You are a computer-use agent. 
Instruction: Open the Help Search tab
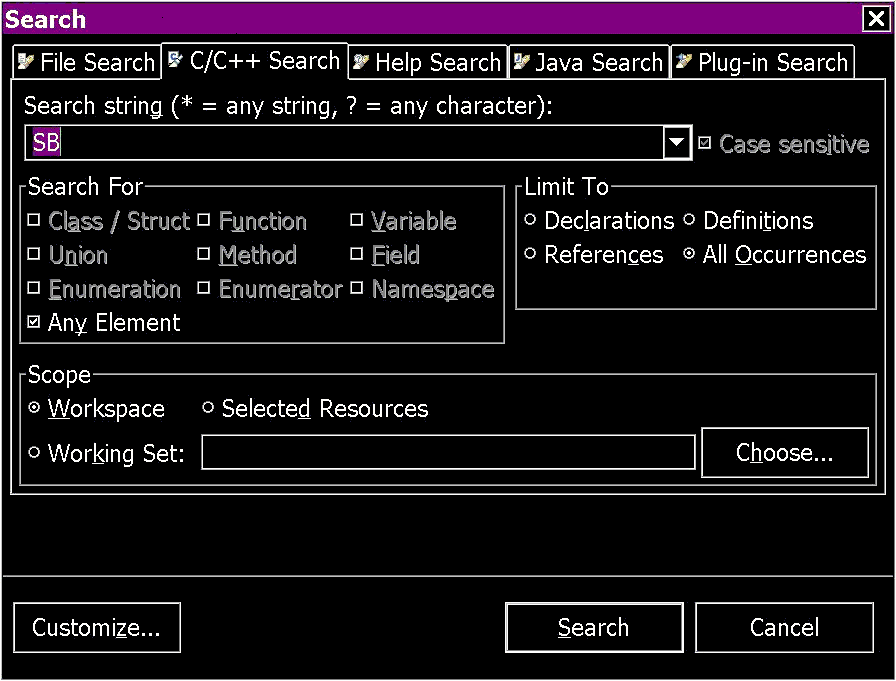coord(427,62)
